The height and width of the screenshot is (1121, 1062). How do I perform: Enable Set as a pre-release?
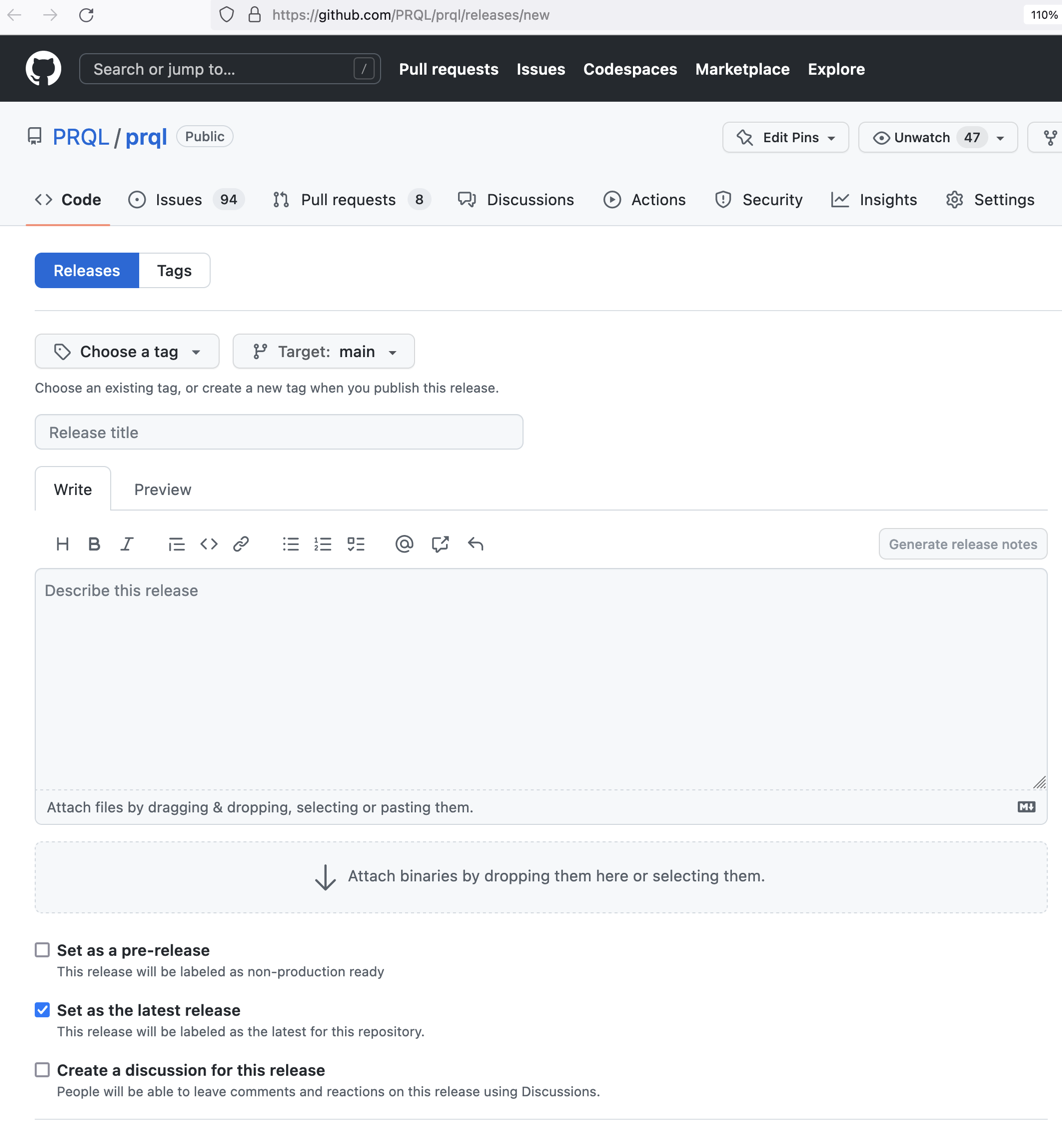coord(42,949)
